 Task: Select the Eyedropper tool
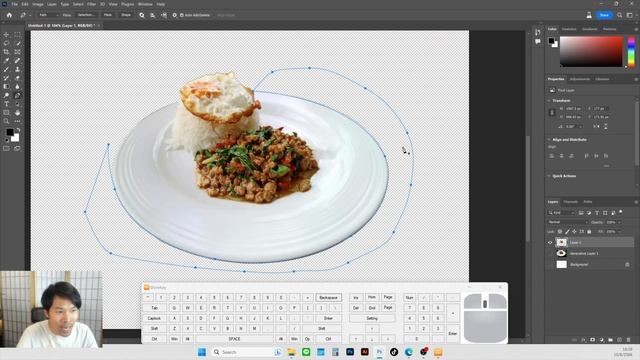pyautogui.click(x=6, y=60)
